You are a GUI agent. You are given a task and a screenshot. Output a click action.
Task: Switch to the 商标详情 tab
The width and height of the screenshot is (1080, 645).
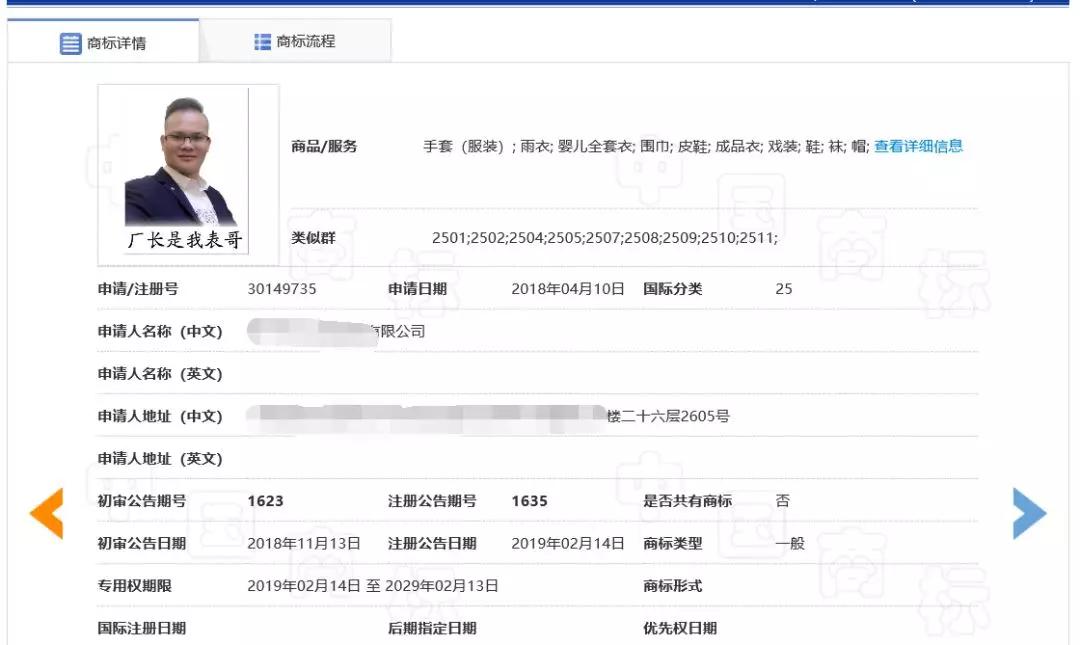tap(110, 41)
